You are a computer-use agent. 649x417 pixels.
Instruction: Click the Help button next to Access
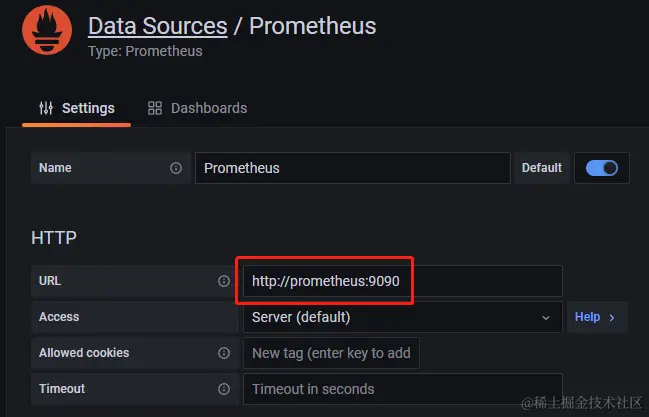coord(596,317)
